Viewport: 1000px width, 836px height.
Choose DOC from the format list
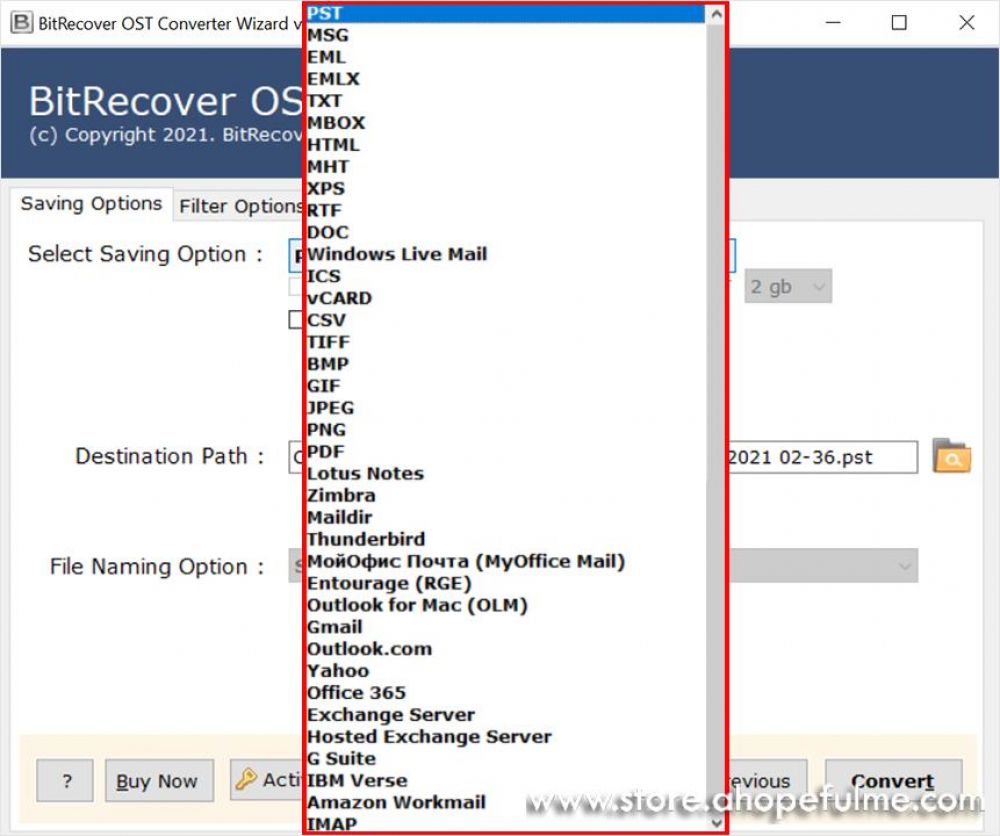pos(506,233)
